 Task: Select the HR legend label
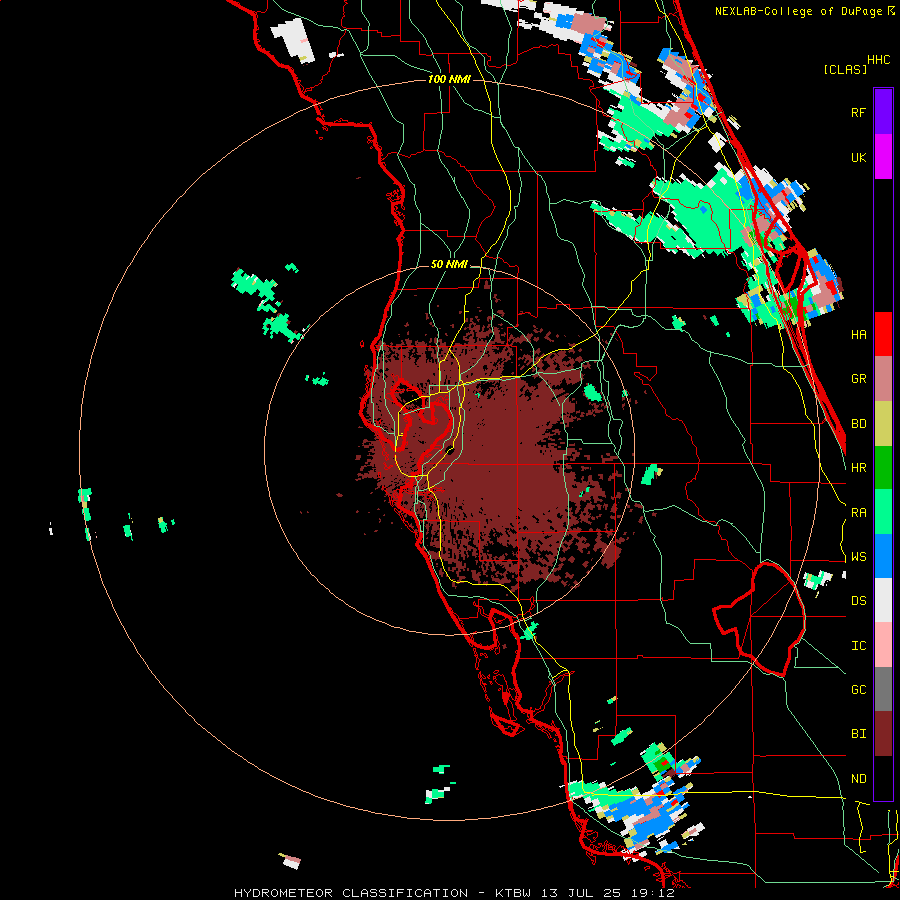tap(858, 468)
